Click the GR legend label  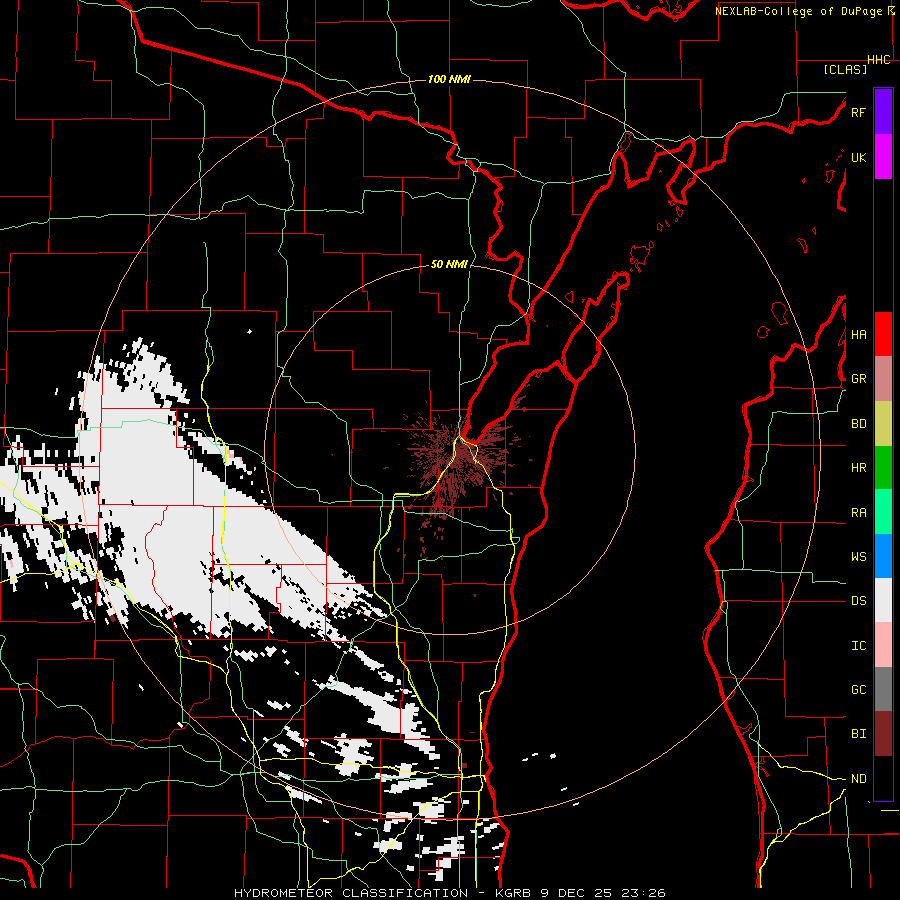click(859, 379)
